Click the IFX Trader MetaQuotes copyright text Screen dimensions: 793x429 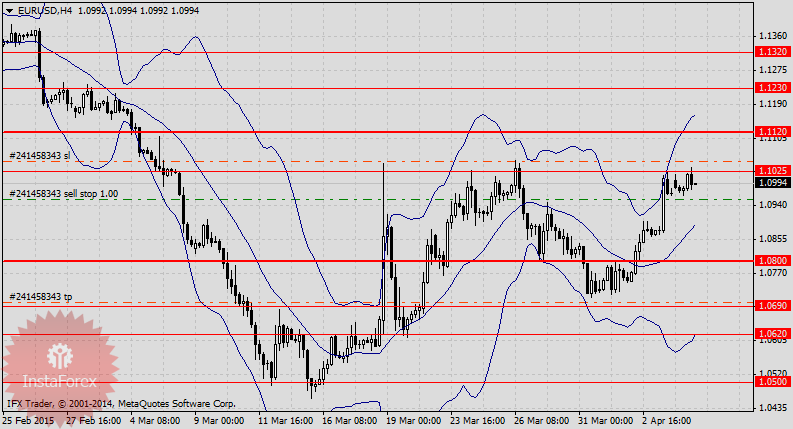click(120, 404)
